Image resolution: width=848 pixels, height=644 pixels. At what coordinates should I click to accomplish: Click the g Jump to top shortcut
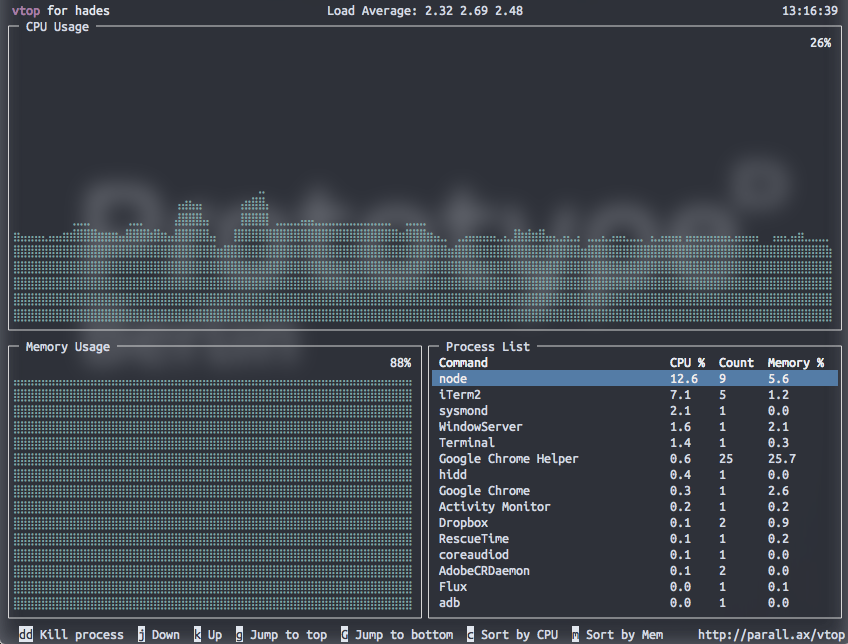(x=281, y=635)
